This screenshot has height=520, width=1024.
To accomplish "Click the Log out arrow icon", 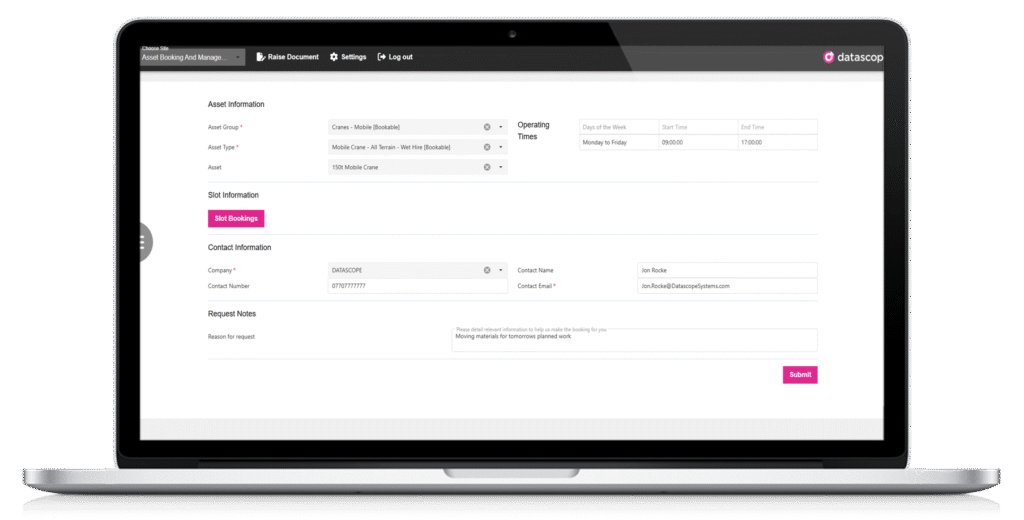I will [382, 57].
